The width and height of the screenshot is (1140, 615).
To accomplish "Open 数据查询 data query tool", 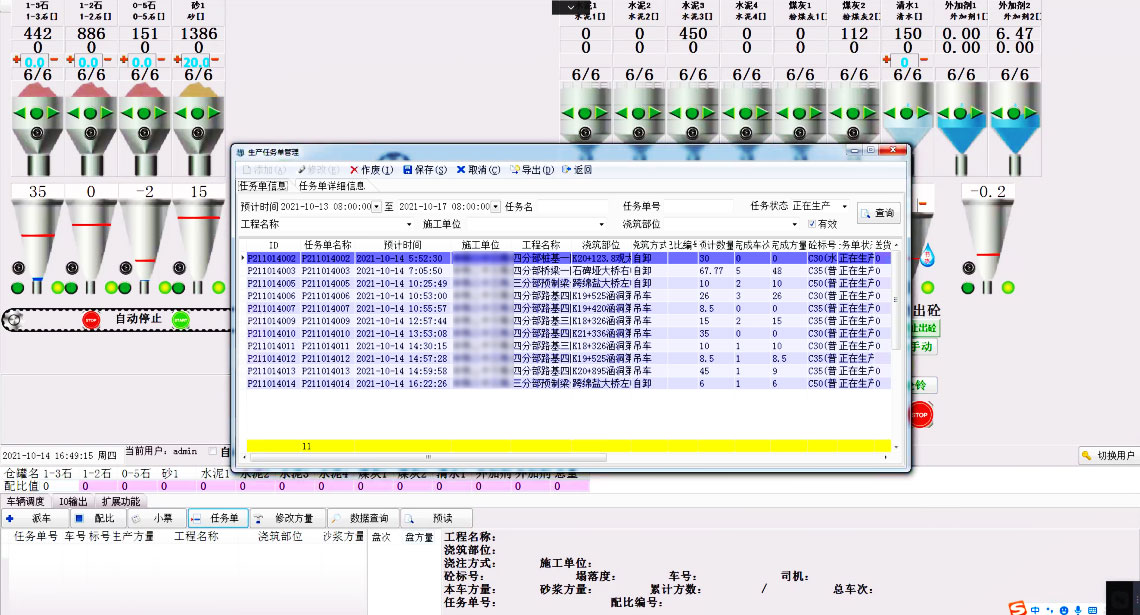I will coord(362,519).
